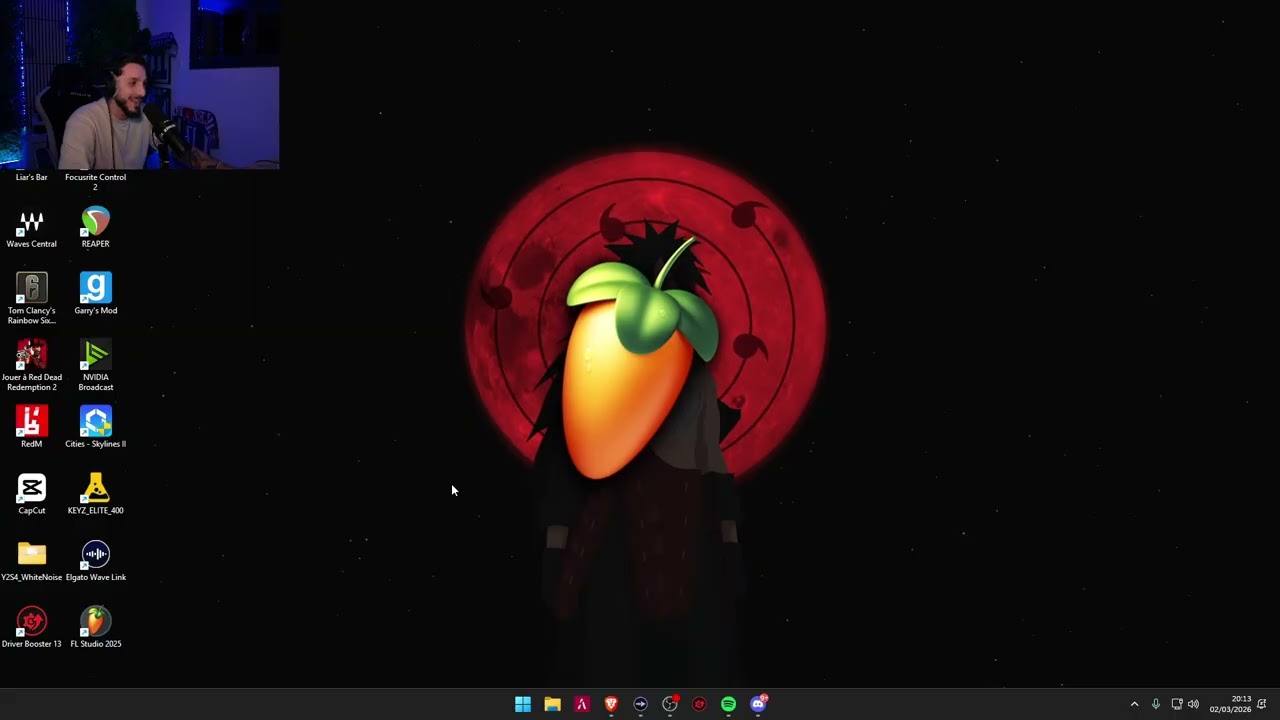Open the clock and date calendar flyout
Screen dimensions: 1280x720
click(1230, 704)
